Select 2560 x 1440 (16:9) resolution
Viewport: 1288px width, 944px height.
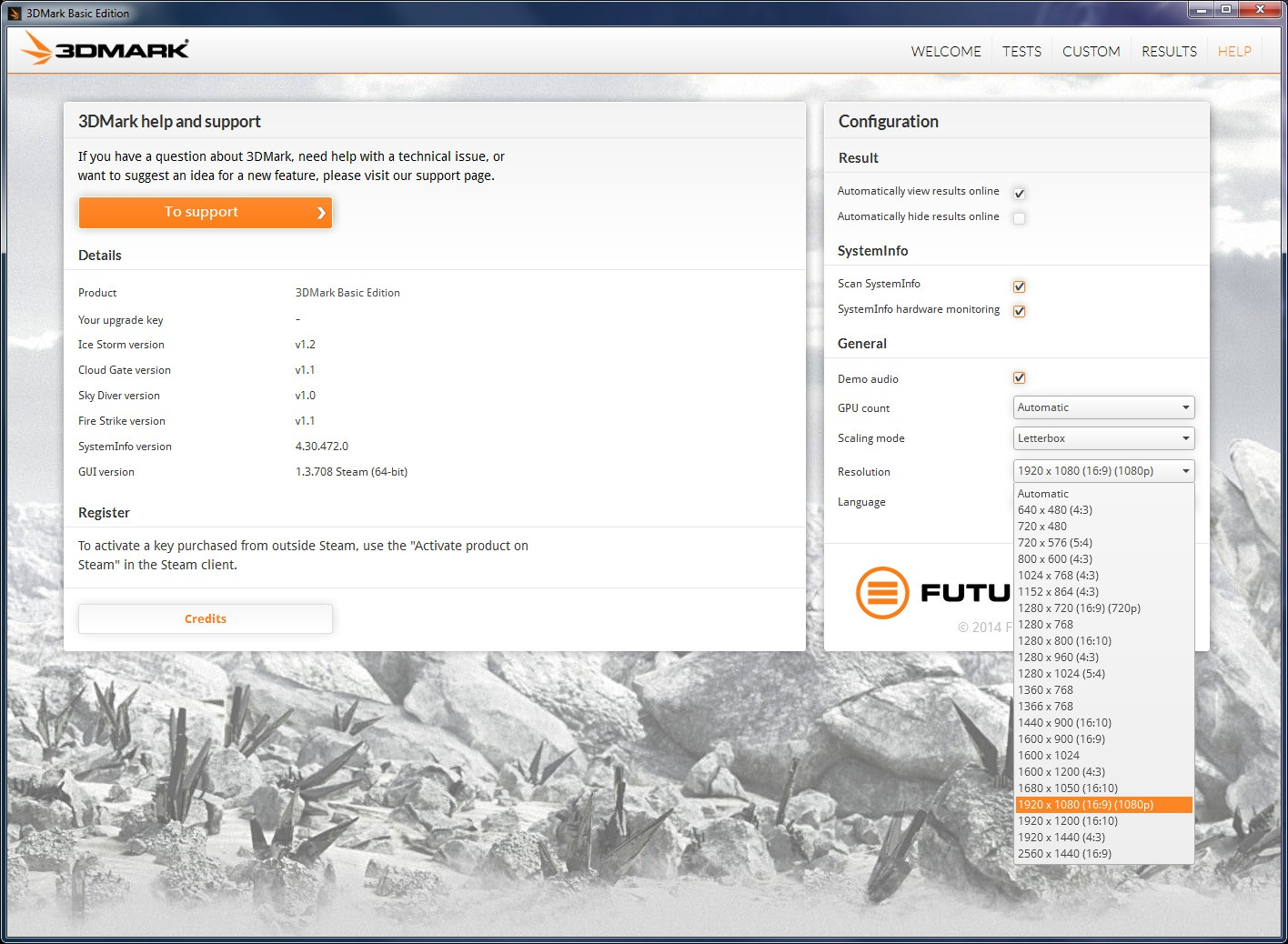tap(1103, 854)
